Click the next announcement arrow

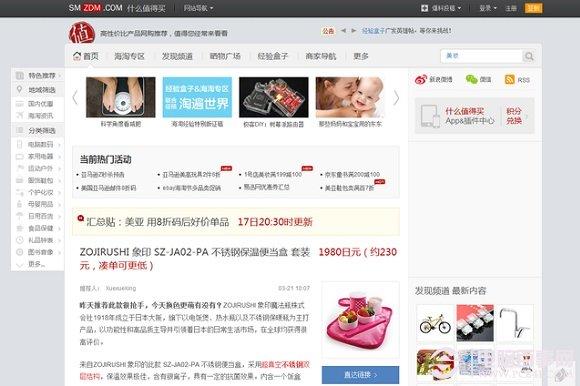pos(354,31)
